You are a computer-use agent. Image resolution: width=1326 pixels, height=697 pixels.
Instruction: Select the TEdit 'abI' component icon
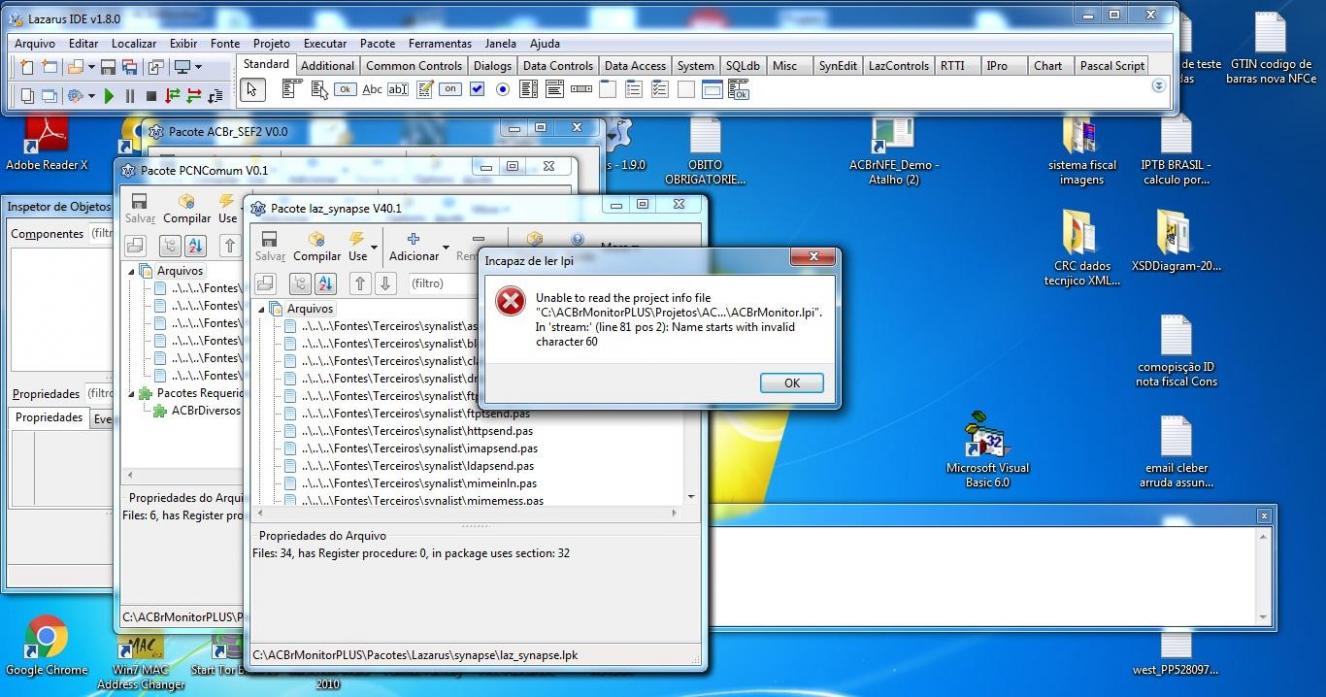tap(398, 90)
